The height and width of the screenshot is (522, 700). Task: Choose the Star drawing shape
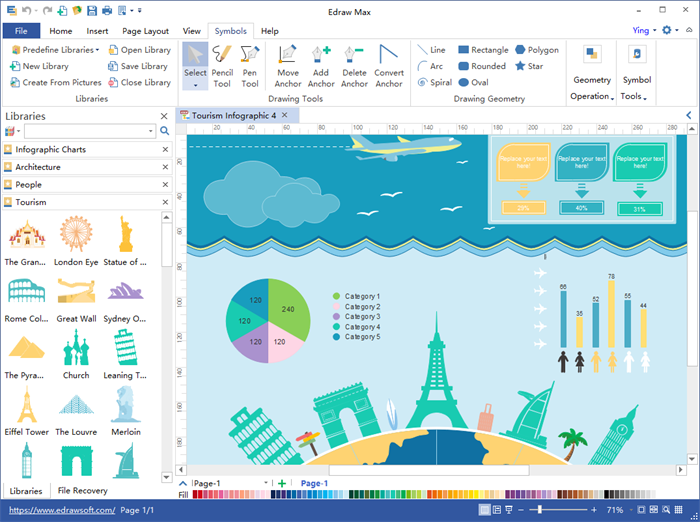click(x=529, y=66)
